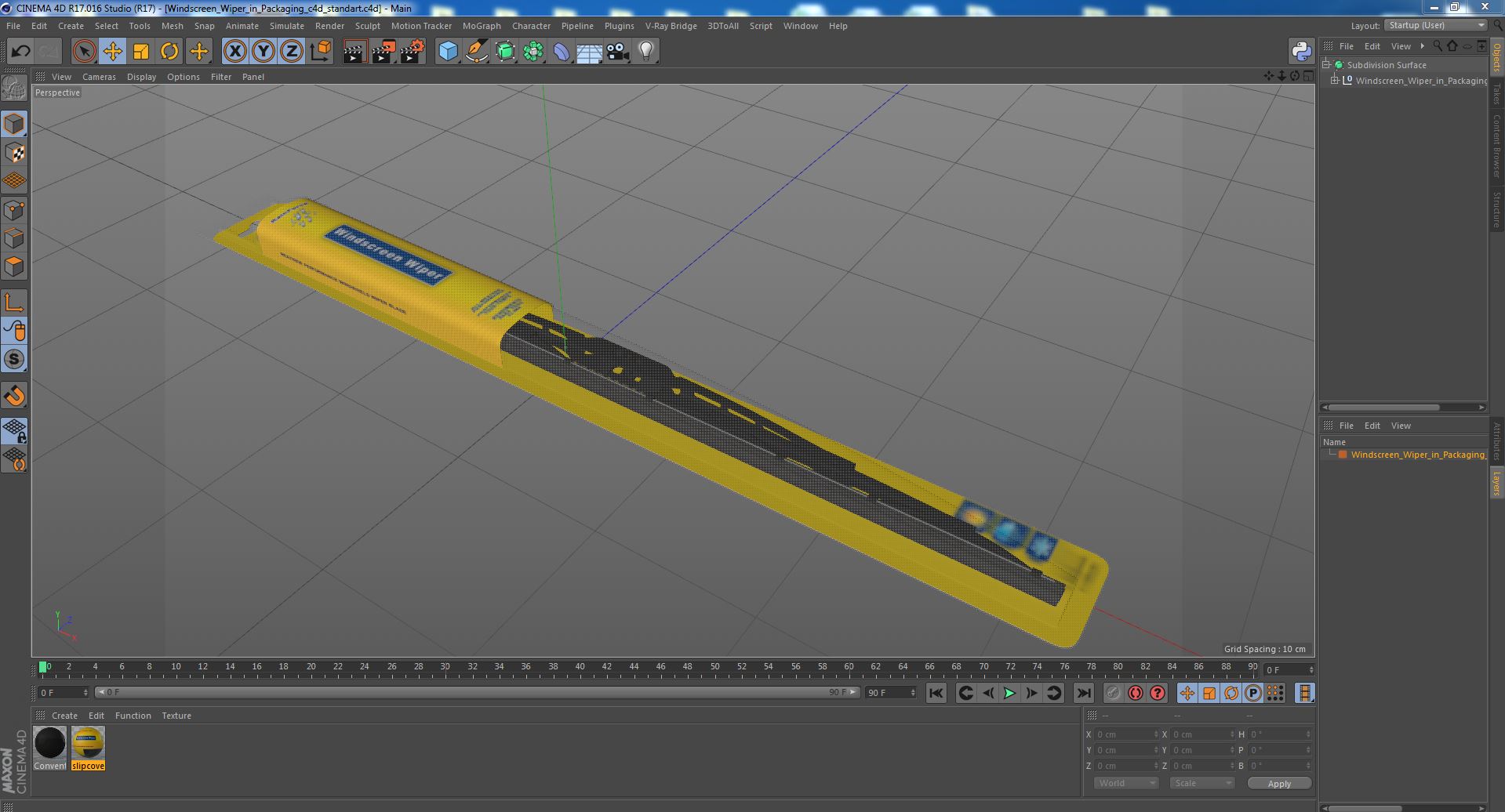Open World coordinate dropdown
The image size is (1505, 812).
[x=1126, y=783]
